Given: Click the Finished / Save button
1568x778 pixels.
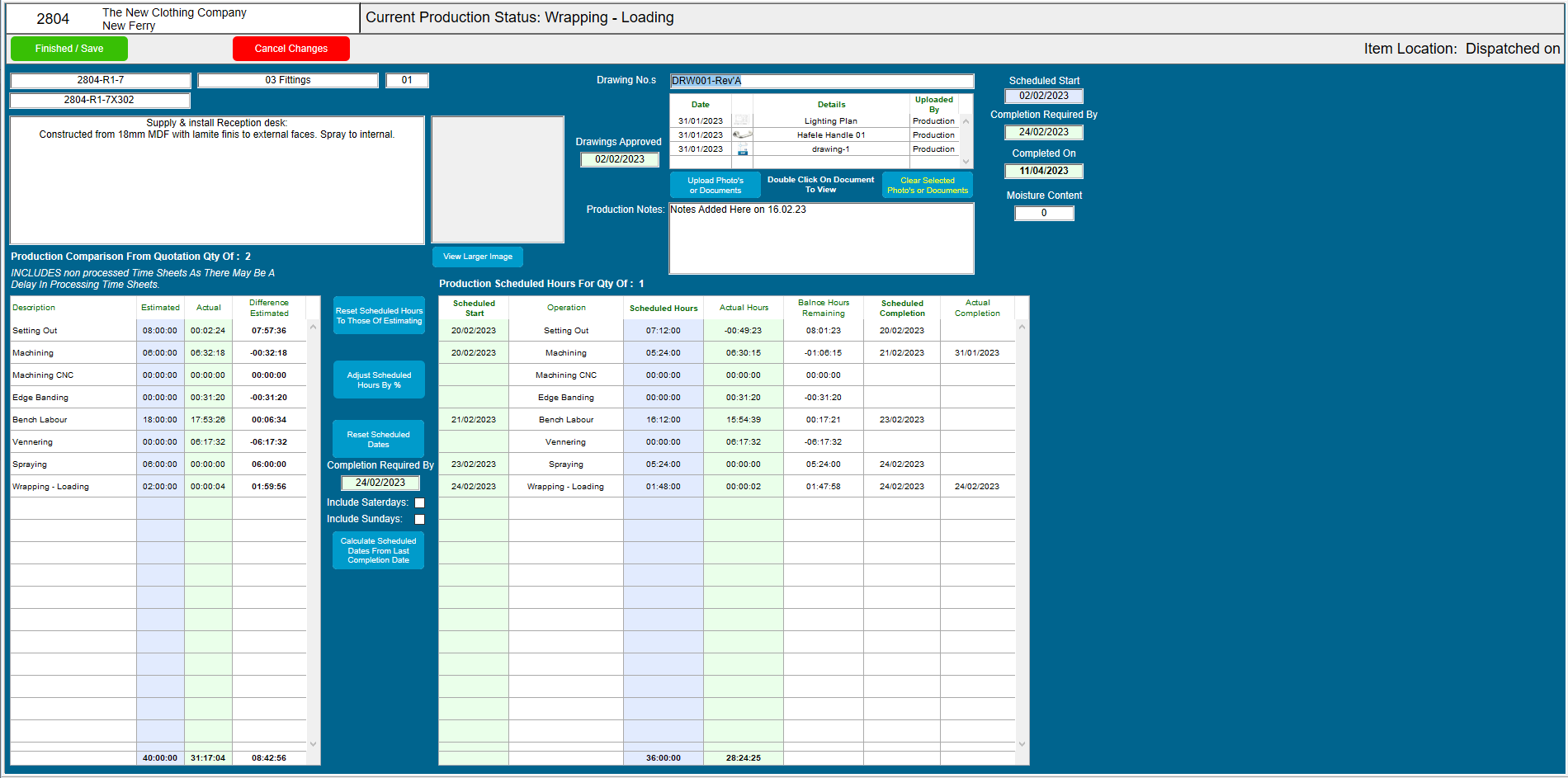Looking at the screenshot, I should pos(68,49).
